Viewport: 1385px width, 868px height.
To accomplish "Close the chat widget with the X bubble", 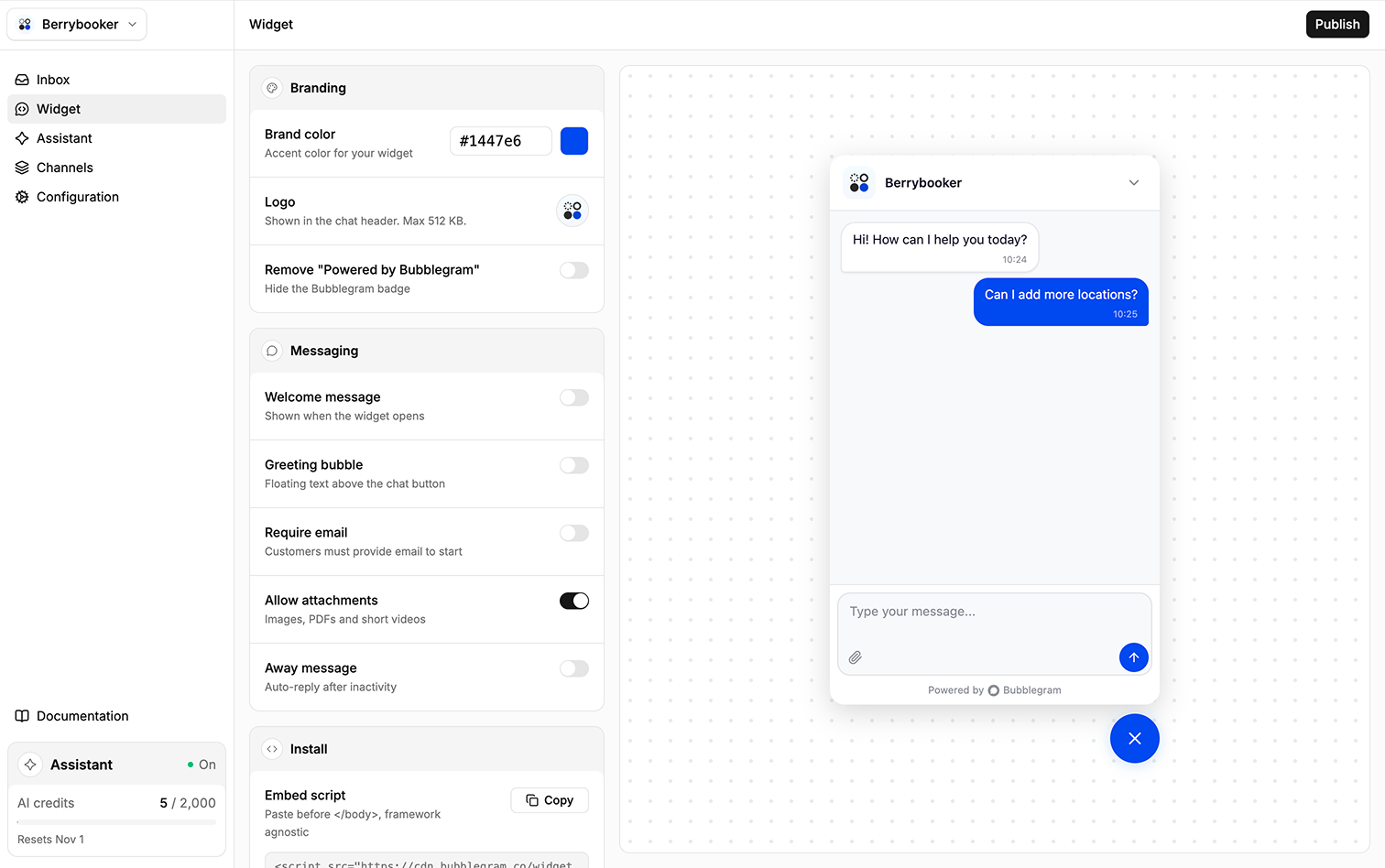I will tap(1134, 739).
